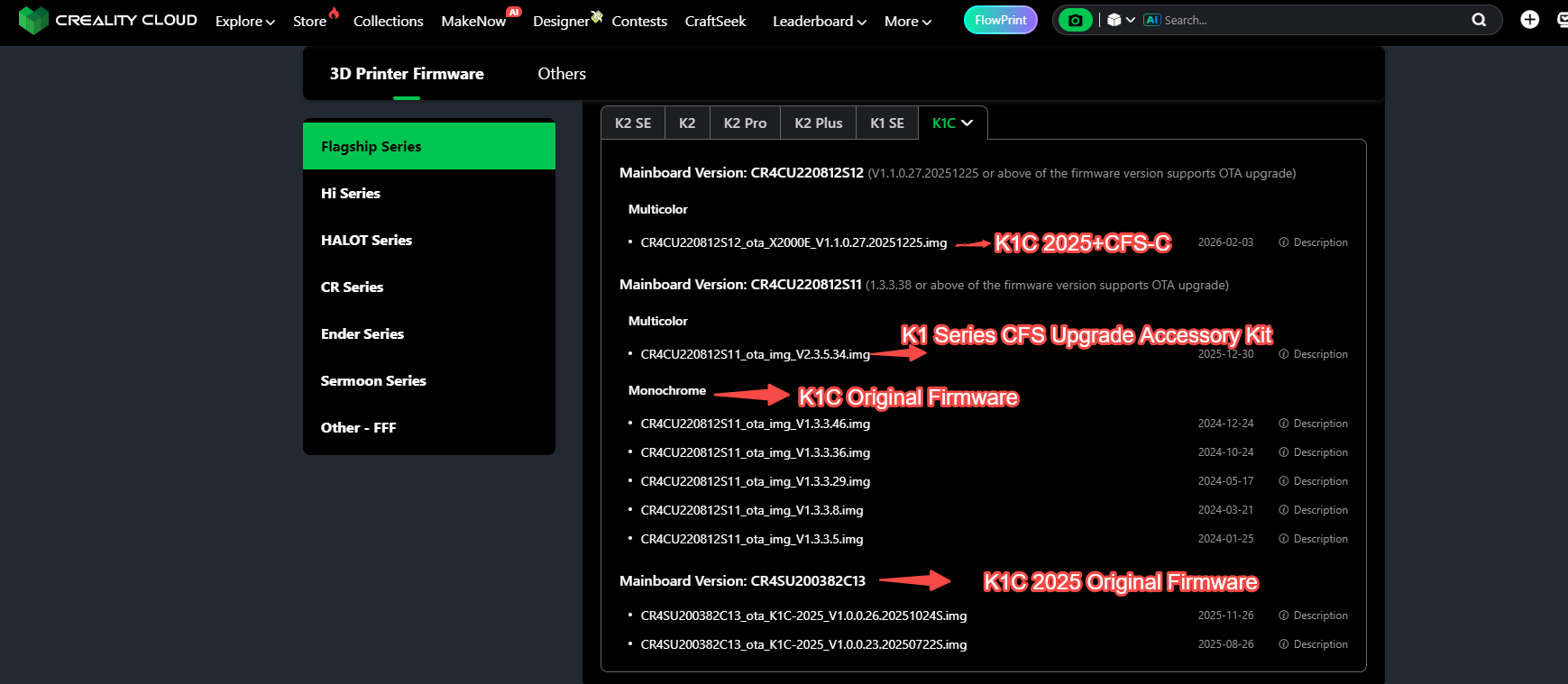The width and height of the screenshot is (1568, 684).
Task: Open Description for K1C-2025 V1.0.0.26 firmware
Action: pyautogui.click(x=1320, y=616)
